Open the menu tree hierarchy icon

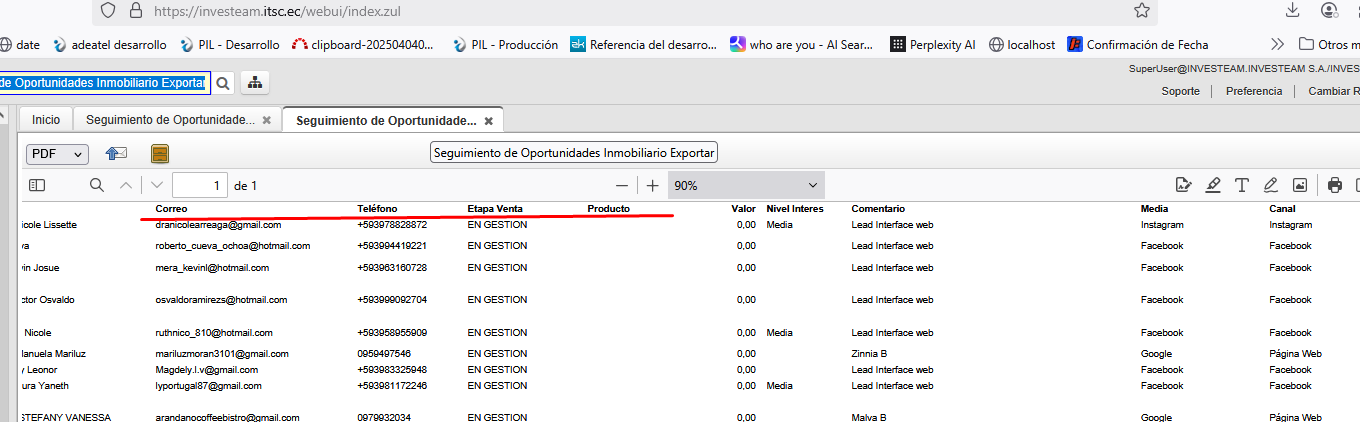point(254,83)
